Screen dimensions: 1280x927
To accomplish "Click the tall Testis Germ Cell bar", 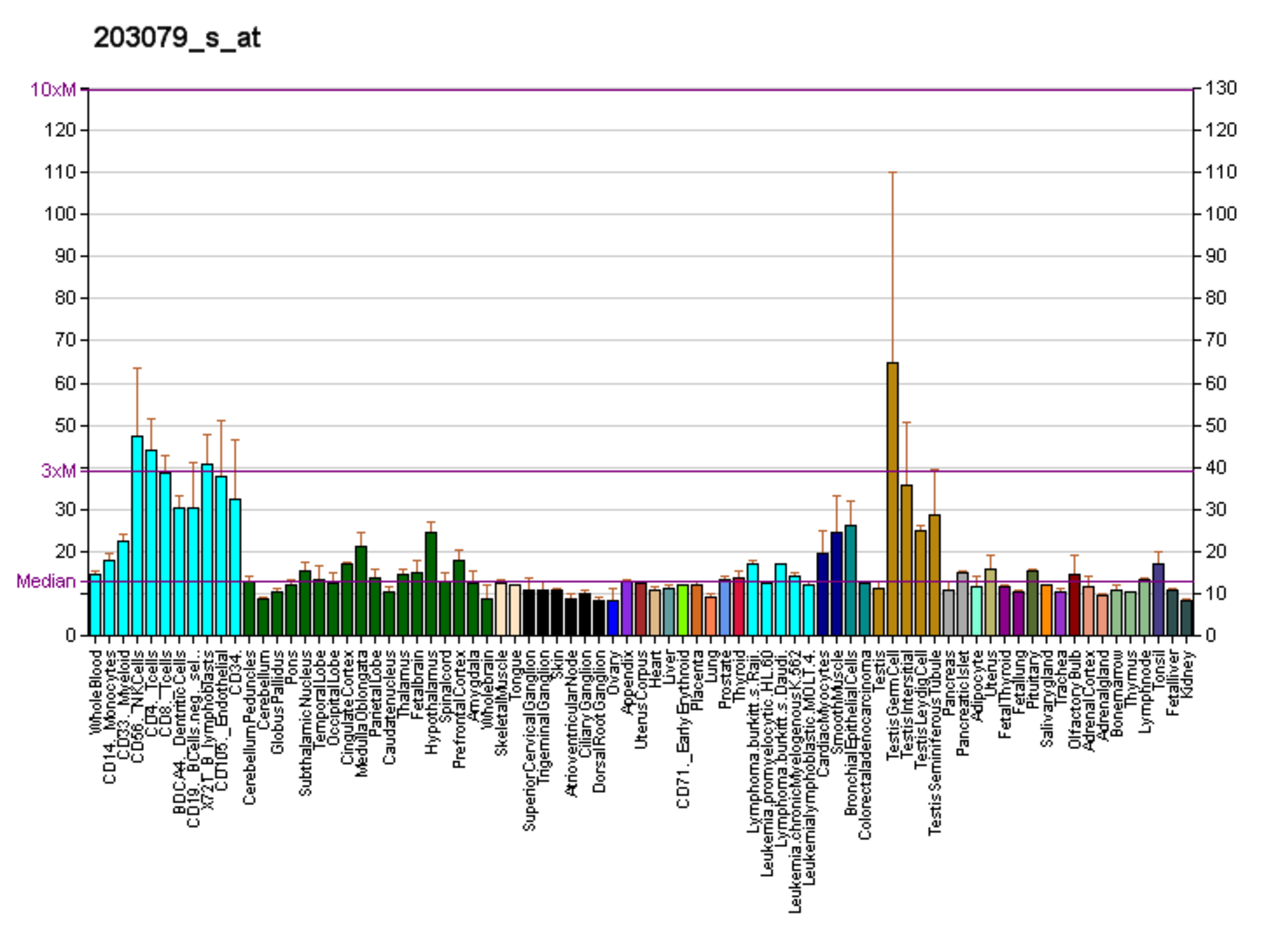I will [x=892, y=498].
